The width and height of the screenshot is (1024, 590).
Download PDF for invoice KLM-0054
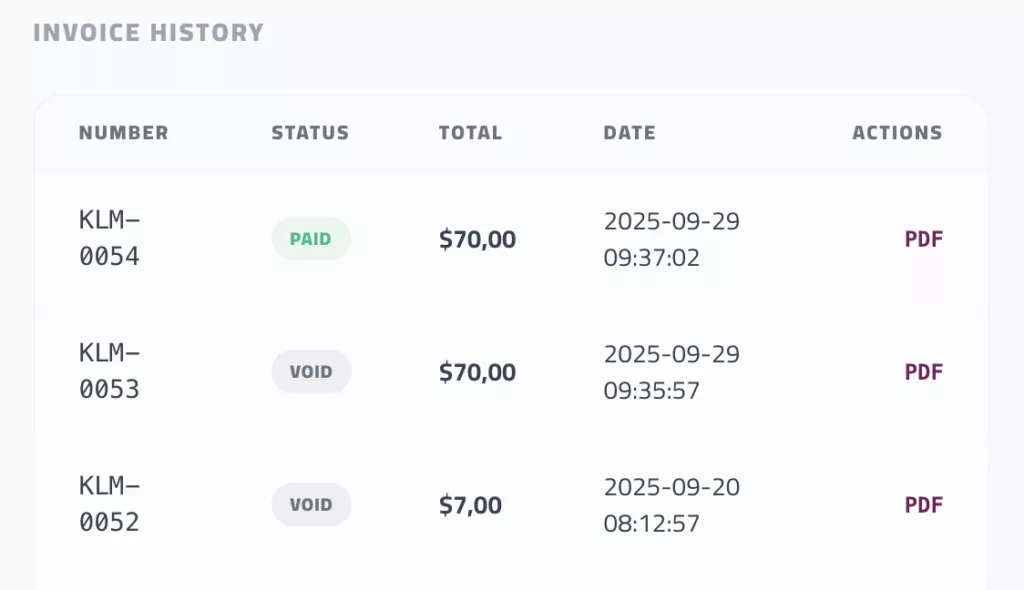click(922, 238)
